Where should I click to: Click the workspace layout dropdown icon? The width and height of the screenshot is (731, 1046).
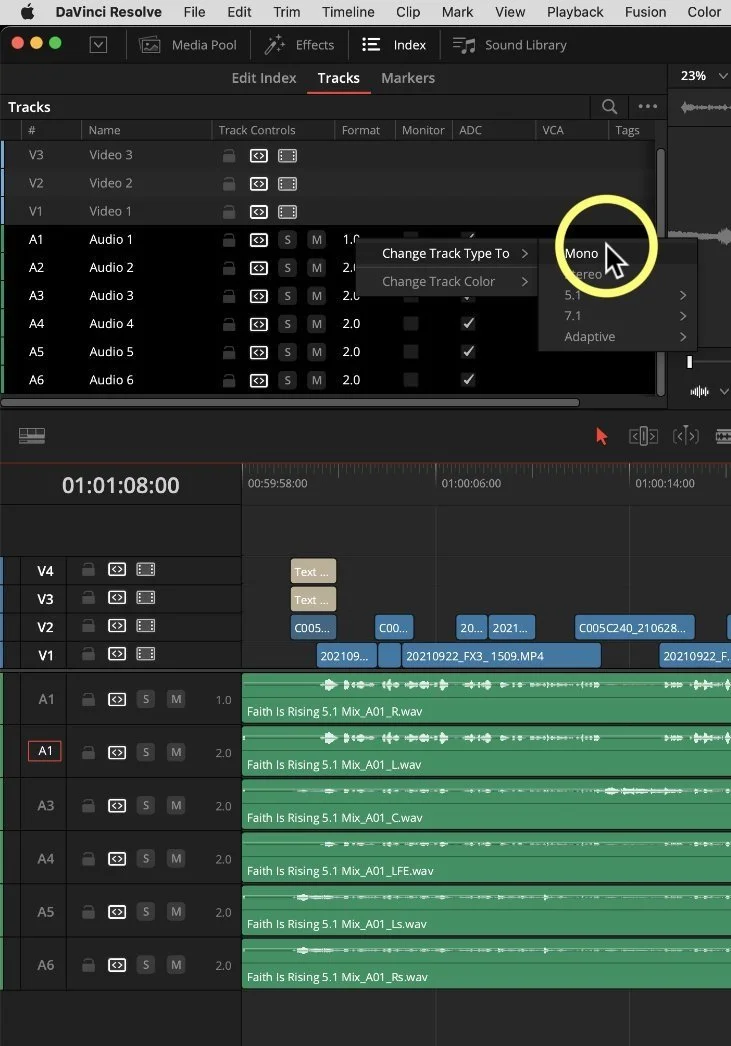pyautogui.click(x=98, y=45)
